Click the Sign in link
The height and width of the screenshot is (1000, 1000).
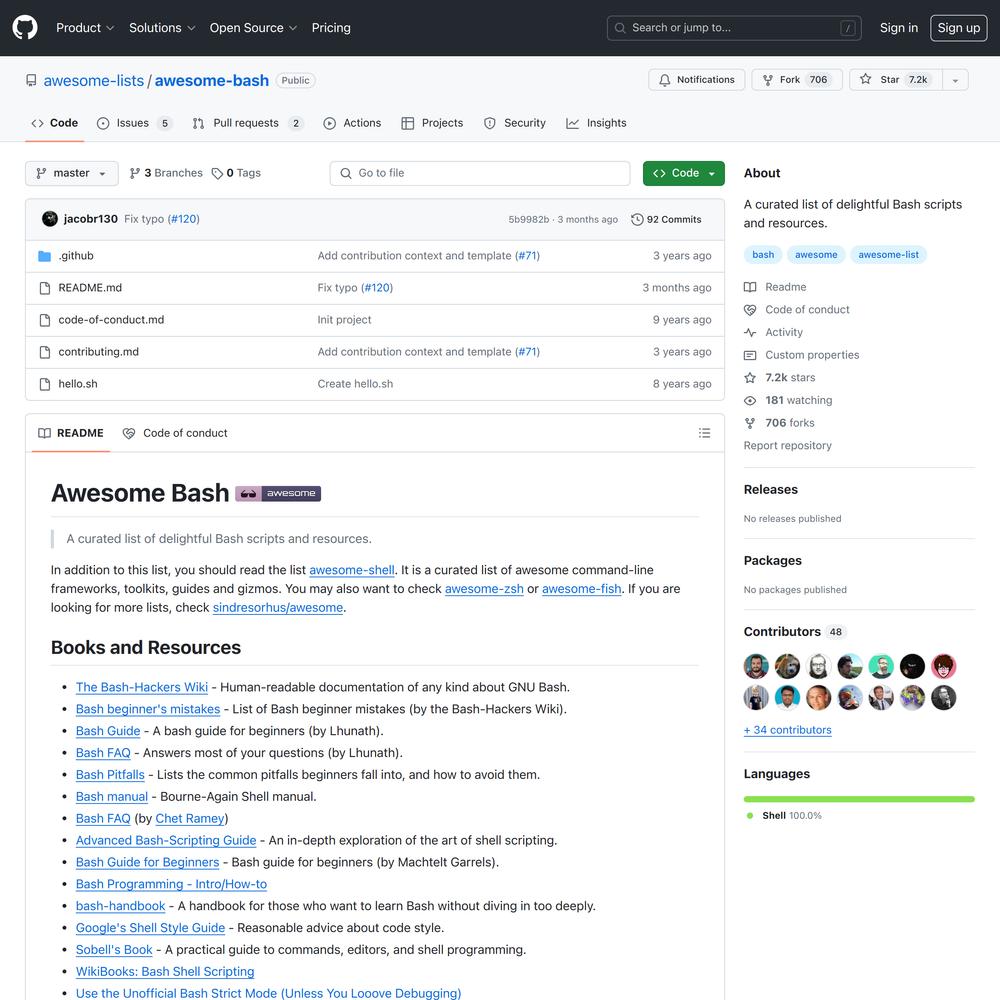899,28
